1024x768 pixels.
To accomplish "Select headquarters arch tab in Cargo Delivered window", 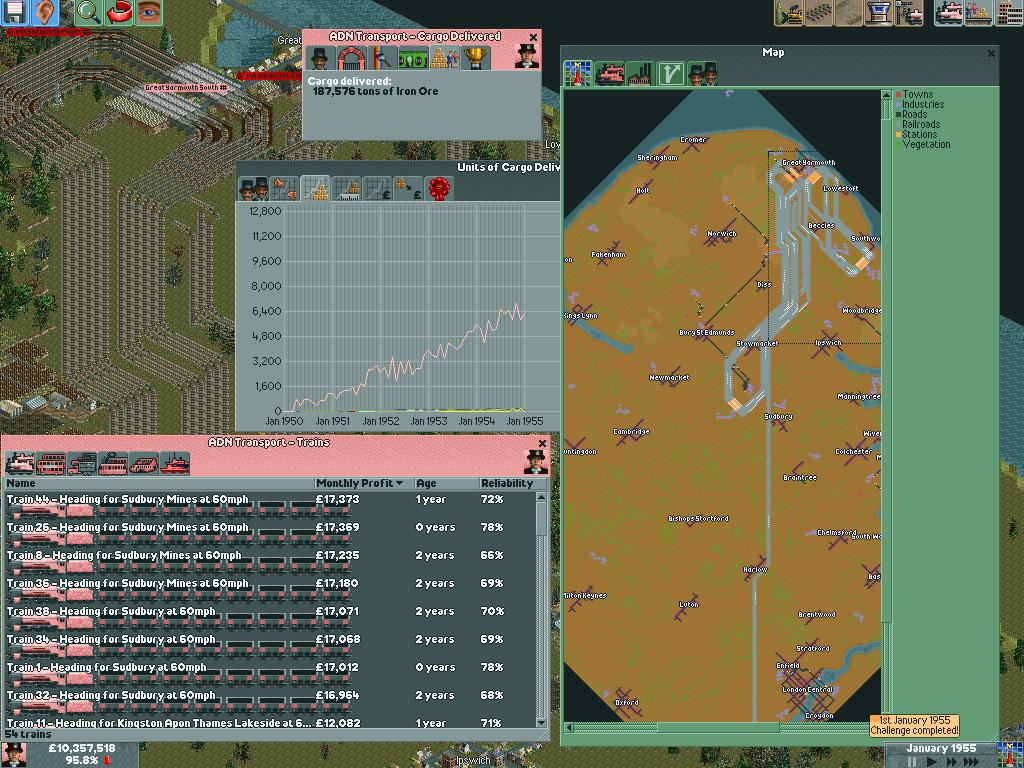I will coord(351,58).
